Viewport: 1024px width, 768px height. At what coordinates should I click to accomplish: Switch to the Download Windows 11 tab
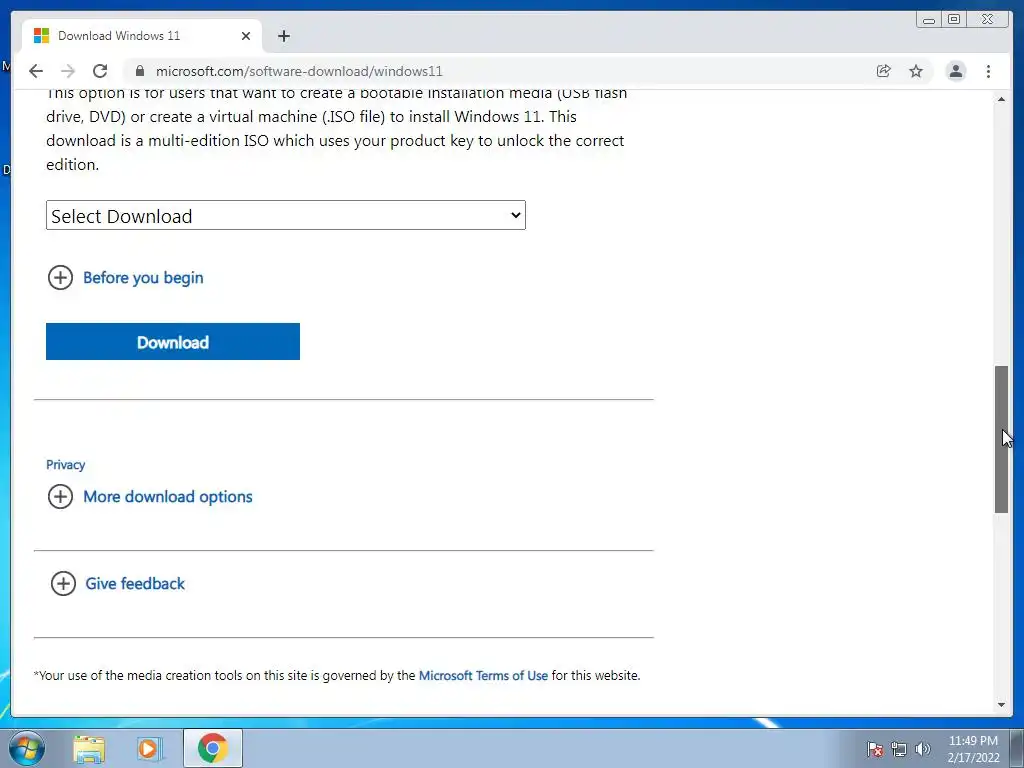click(x=142, y=36)
